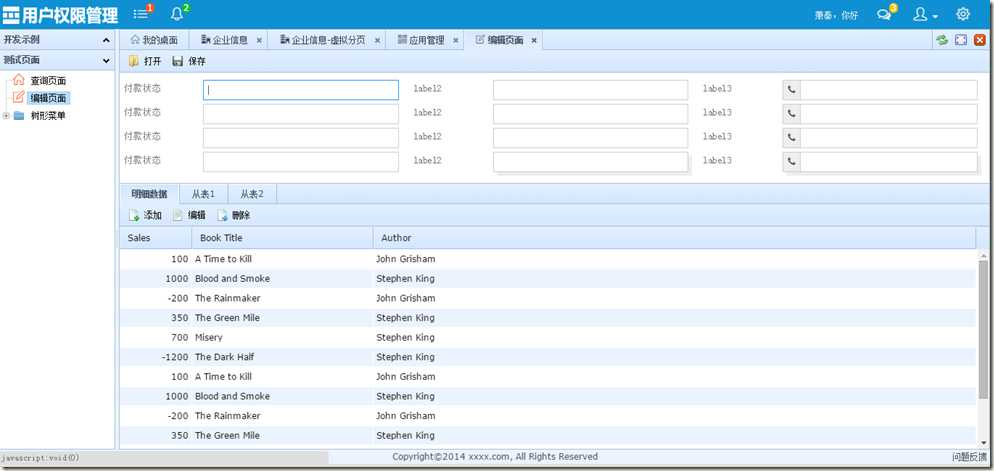The width and height of the screenshot is (994, 471).
Task: Focus the first-row label2 input field
Action: click(x=590, y=90)
